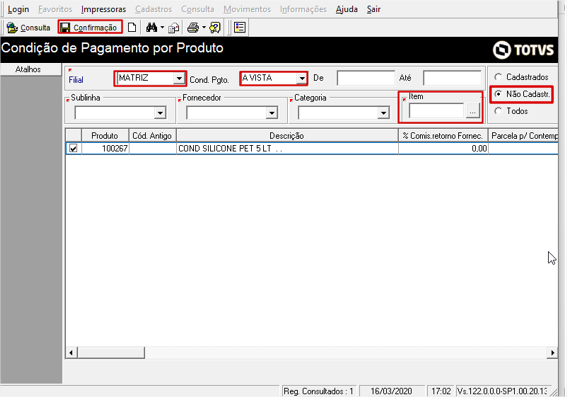
Task: Click the Filial label link
Action: [76, 80]
